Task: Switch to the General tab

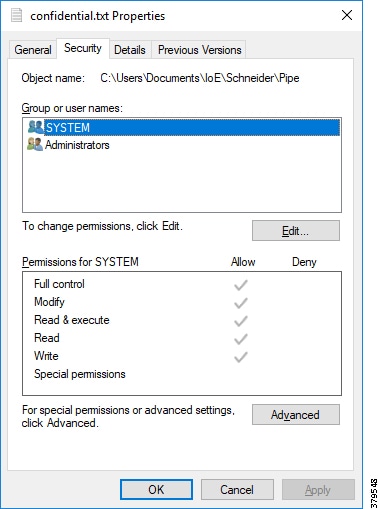Action: click(33, 50)
